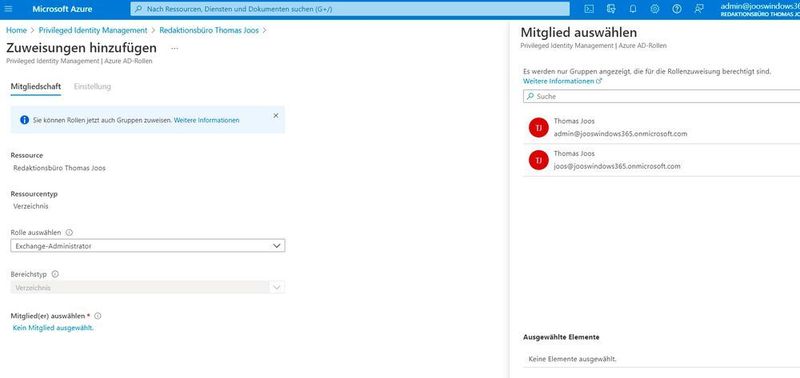This screenshot has width=800, height=378.
Task: Click the Ausgewählte Elemente heading
Action: coord(561,337)
